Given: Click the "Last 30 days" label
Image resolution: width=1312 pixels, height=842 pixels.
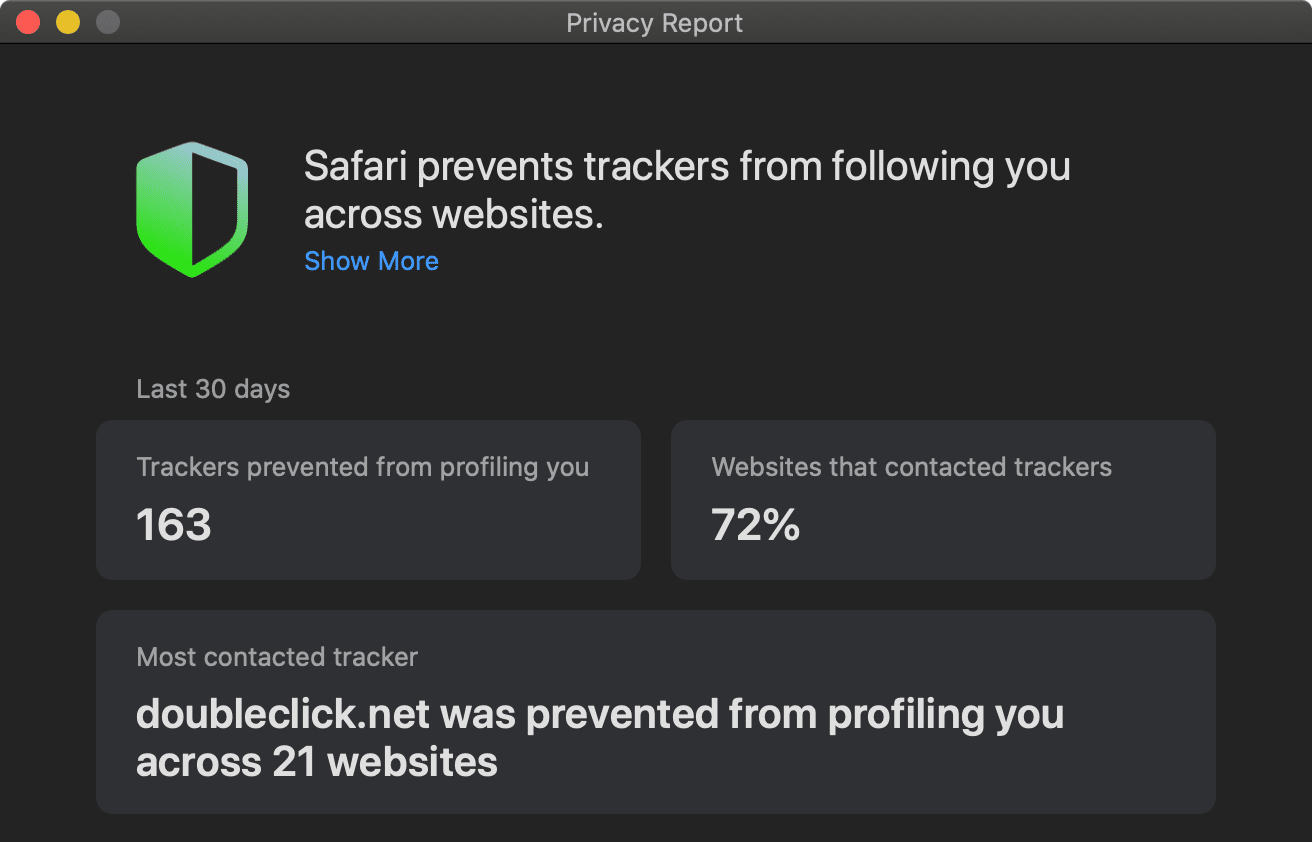Looking at the screenshot, I should point(213,389).
